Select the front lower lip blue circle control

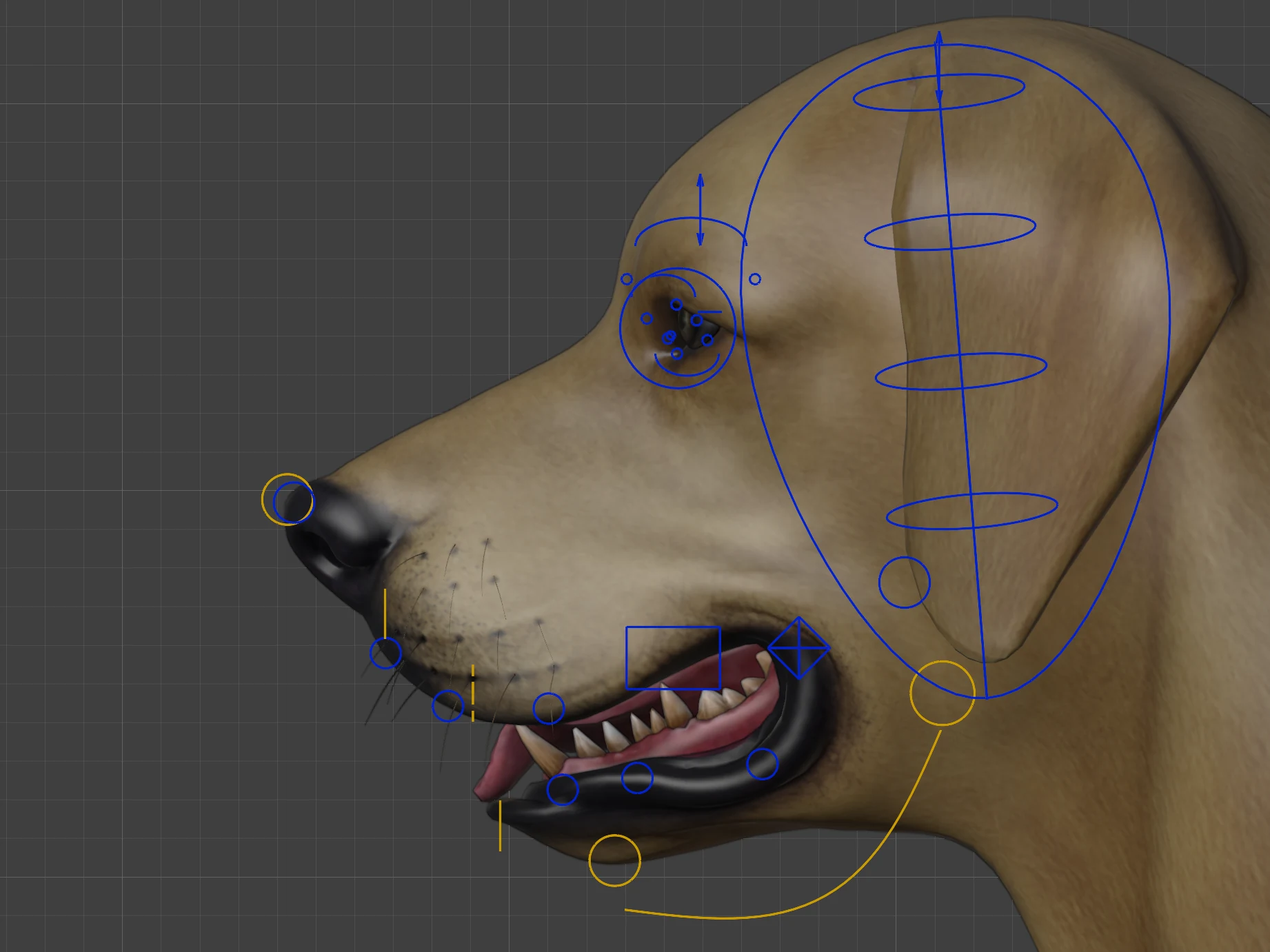click(x=563, y=789)
